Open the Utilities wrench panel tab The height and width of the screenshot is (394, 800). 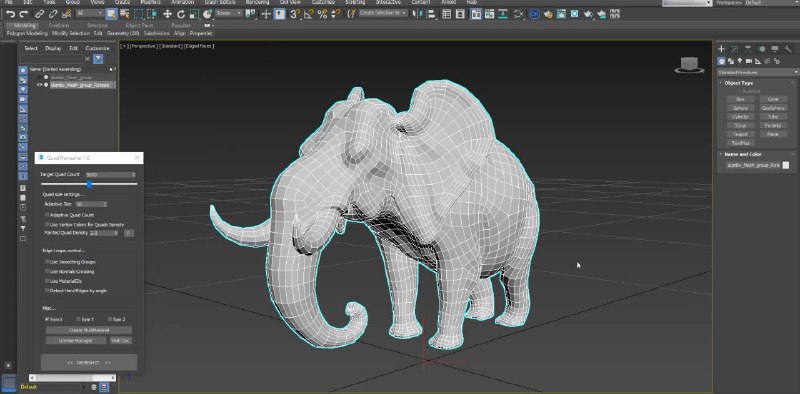(x=788, y=49)
